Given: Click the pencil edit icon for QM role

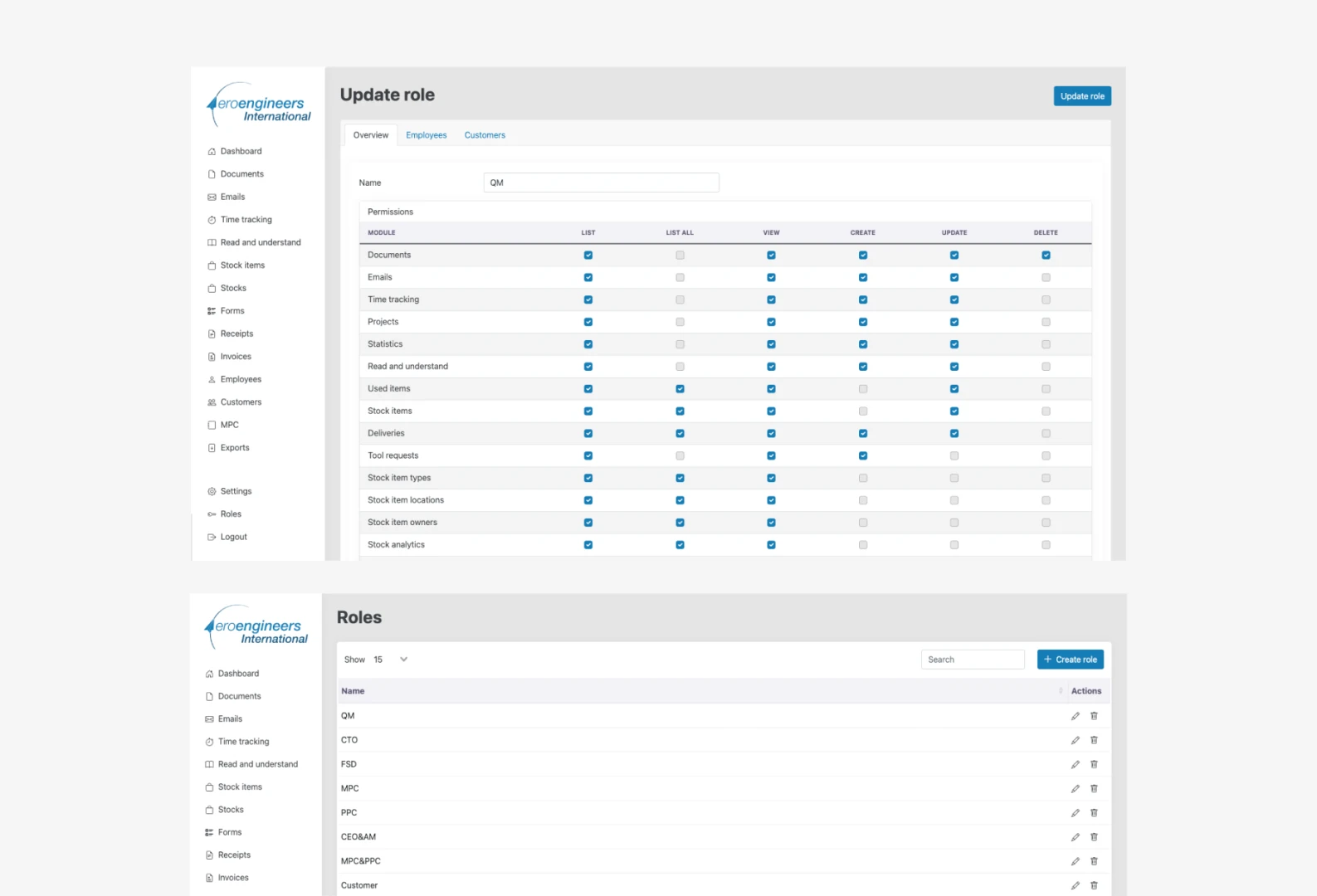Looking at the screenshot, I should 1075,716.
